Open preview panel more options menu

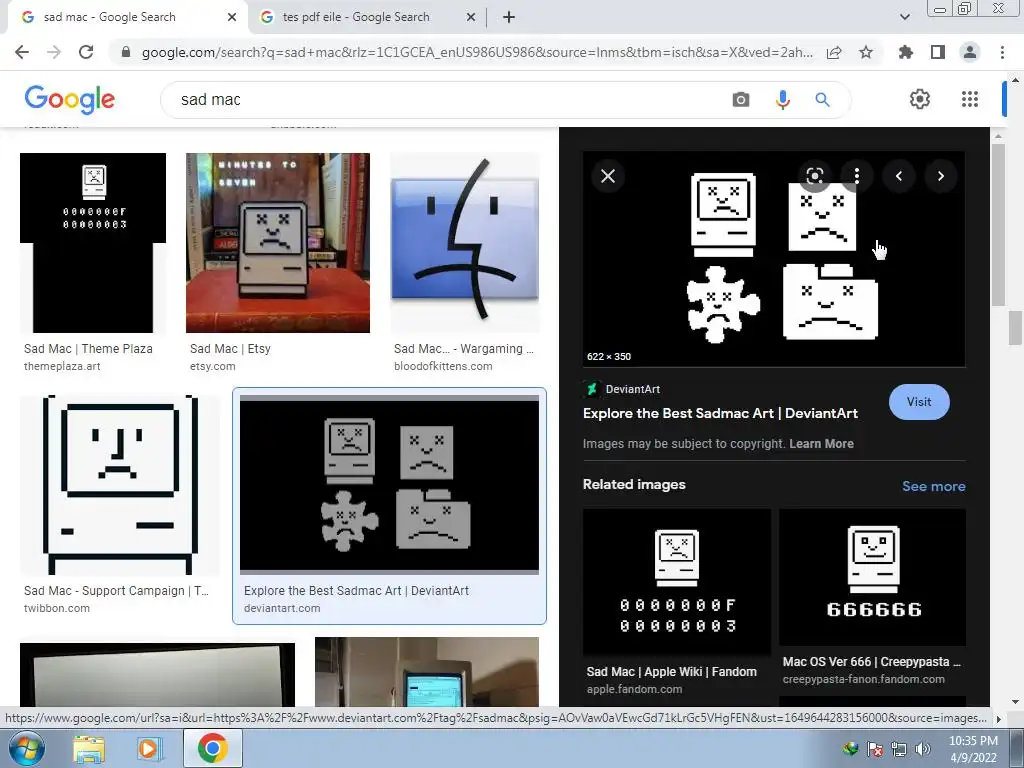tap(857, 176)
